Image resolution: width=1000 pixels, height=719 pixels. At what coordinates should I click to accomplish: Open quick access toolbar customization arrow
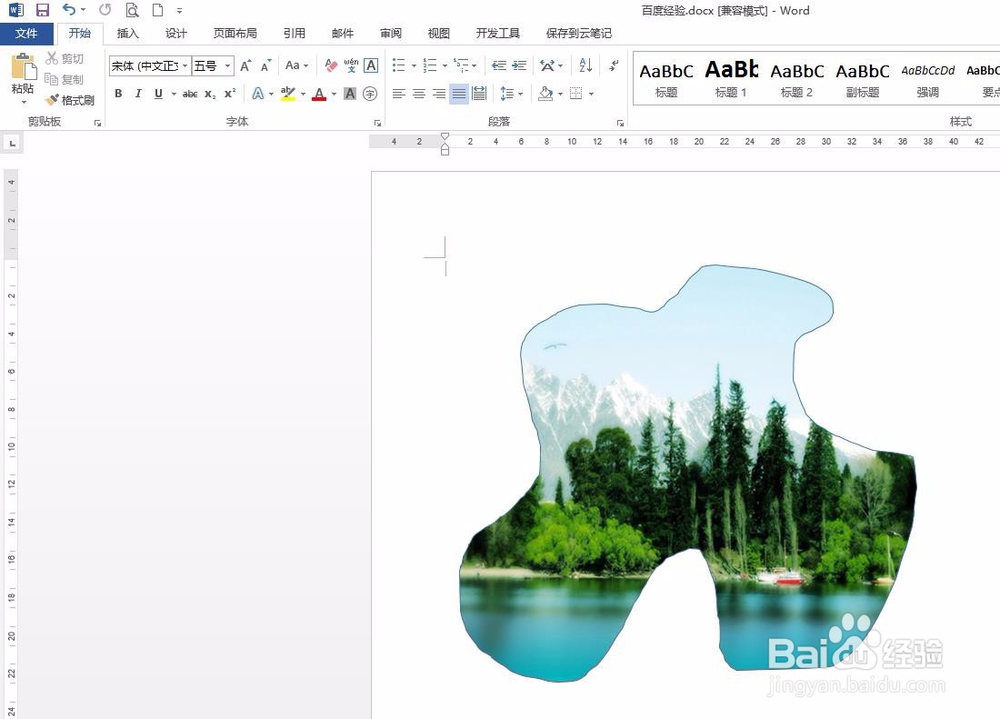click(x=179, y=11)
